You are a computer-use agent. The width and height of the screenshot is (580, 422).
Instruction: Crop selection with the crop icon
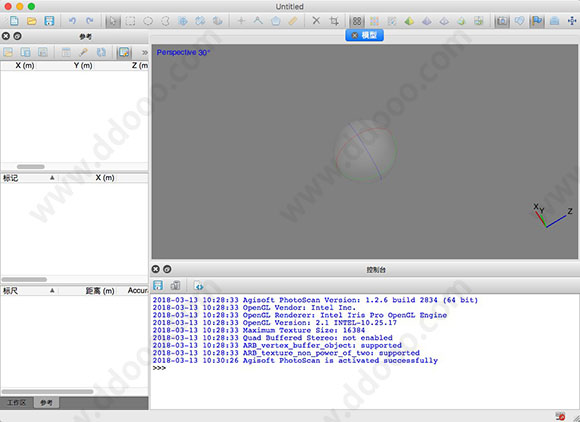click(334, 21)
